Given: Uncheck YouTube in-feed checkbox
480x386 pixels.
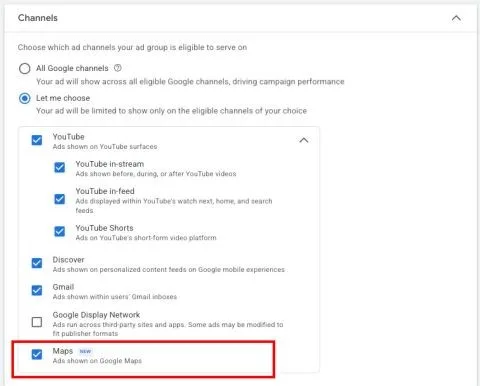Looking at the screenshot, I should point(60,199).
